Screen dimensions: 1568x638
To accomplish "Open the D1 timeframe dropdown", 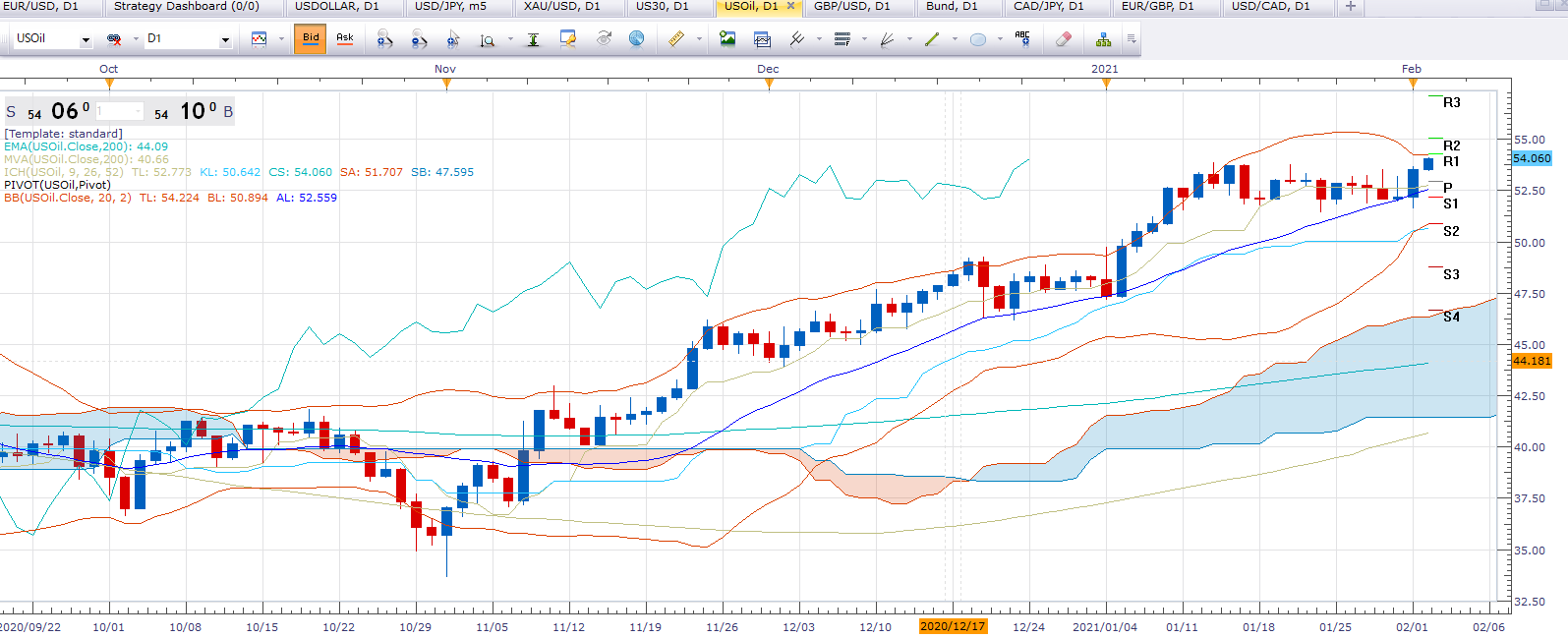I will pyautogui.click(x=225, y=40).
